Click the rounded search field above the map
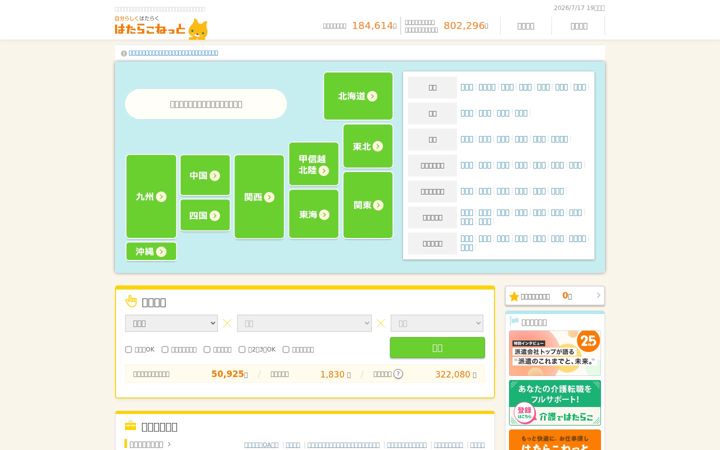The height and width of the screenshot is (450, 720). pyautogui.click(x=206, y=104)
